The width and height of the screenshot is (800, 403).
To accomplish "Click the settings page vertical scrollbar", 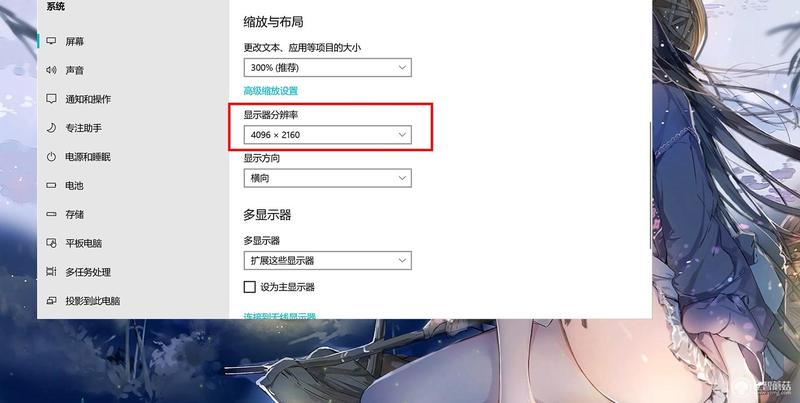I will tap(649, 185).
